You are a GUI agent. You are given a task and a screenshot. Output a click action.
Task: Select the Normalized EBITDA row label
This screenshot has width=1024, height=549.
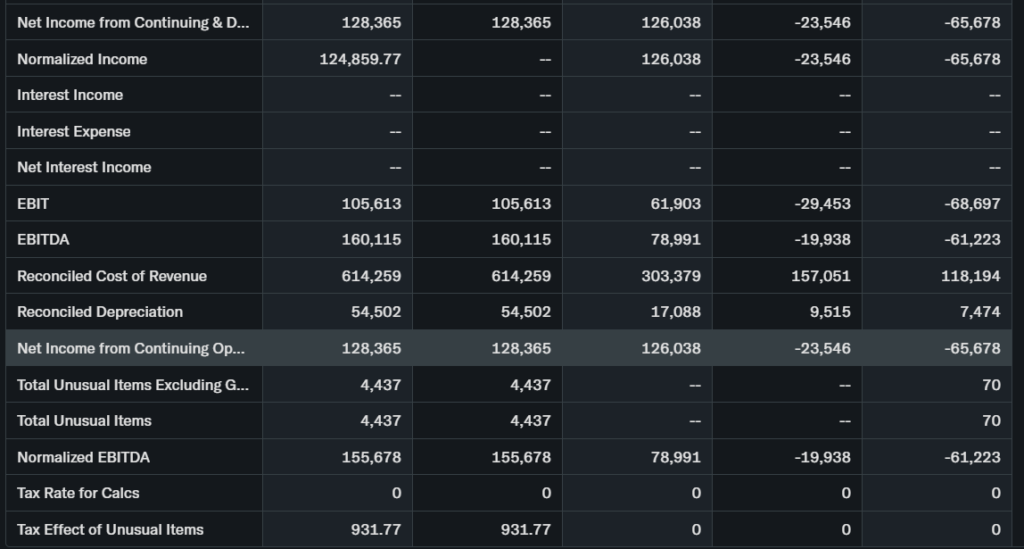(x=84, y=457)
